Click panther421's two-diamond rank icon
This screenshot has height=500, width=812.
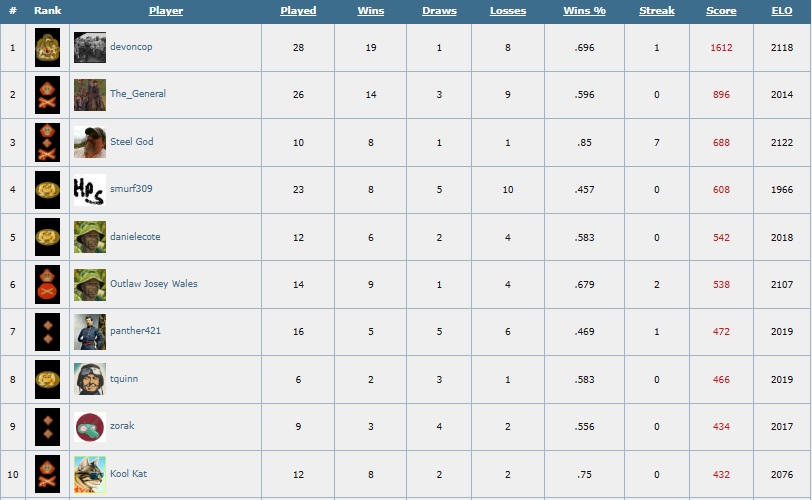[x=47, y=332]
